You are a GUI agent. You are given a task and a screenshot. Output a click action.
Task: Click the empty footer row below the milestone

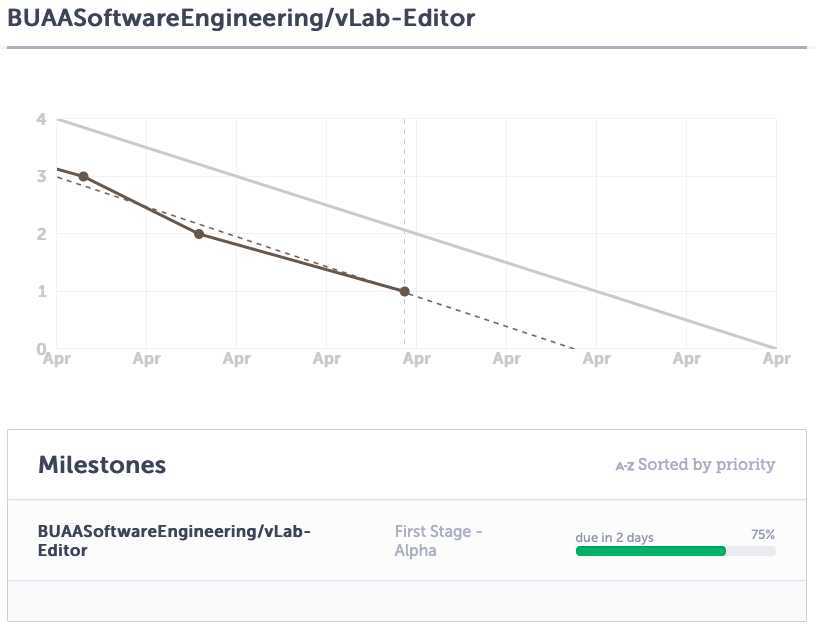(x=406, y=601)
